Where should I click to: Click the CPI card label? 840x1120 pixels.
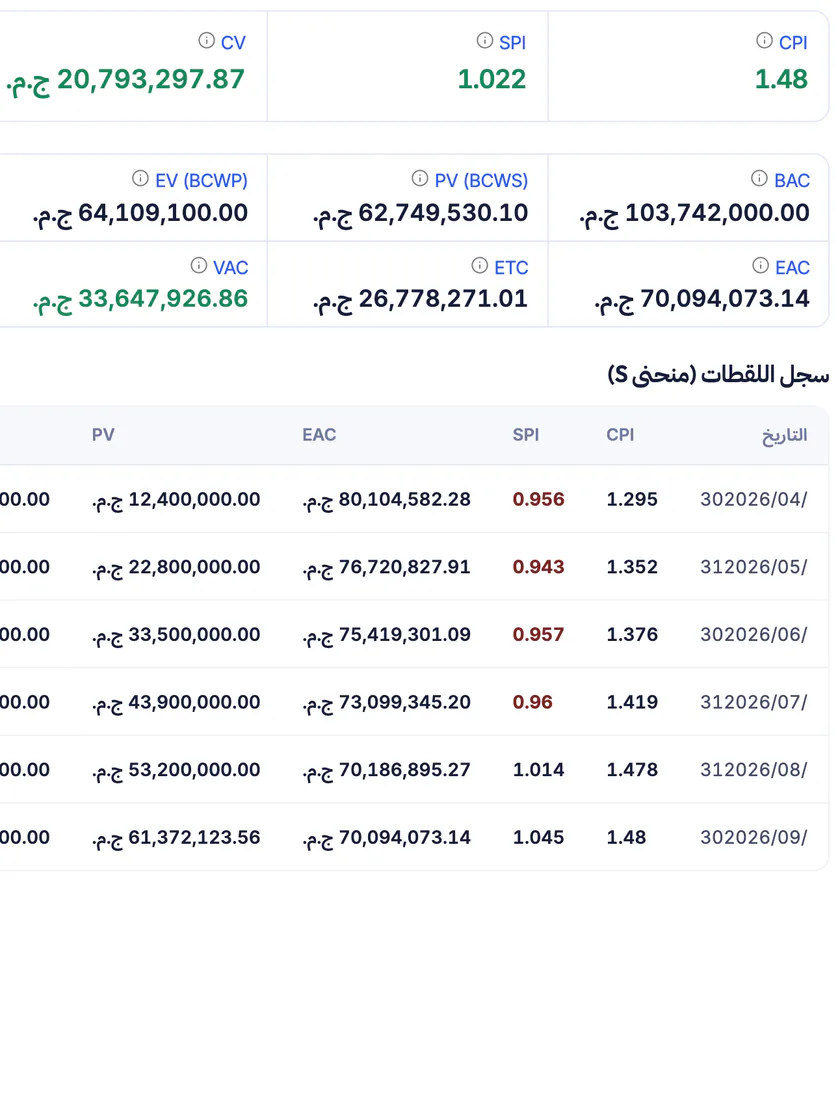793,43
